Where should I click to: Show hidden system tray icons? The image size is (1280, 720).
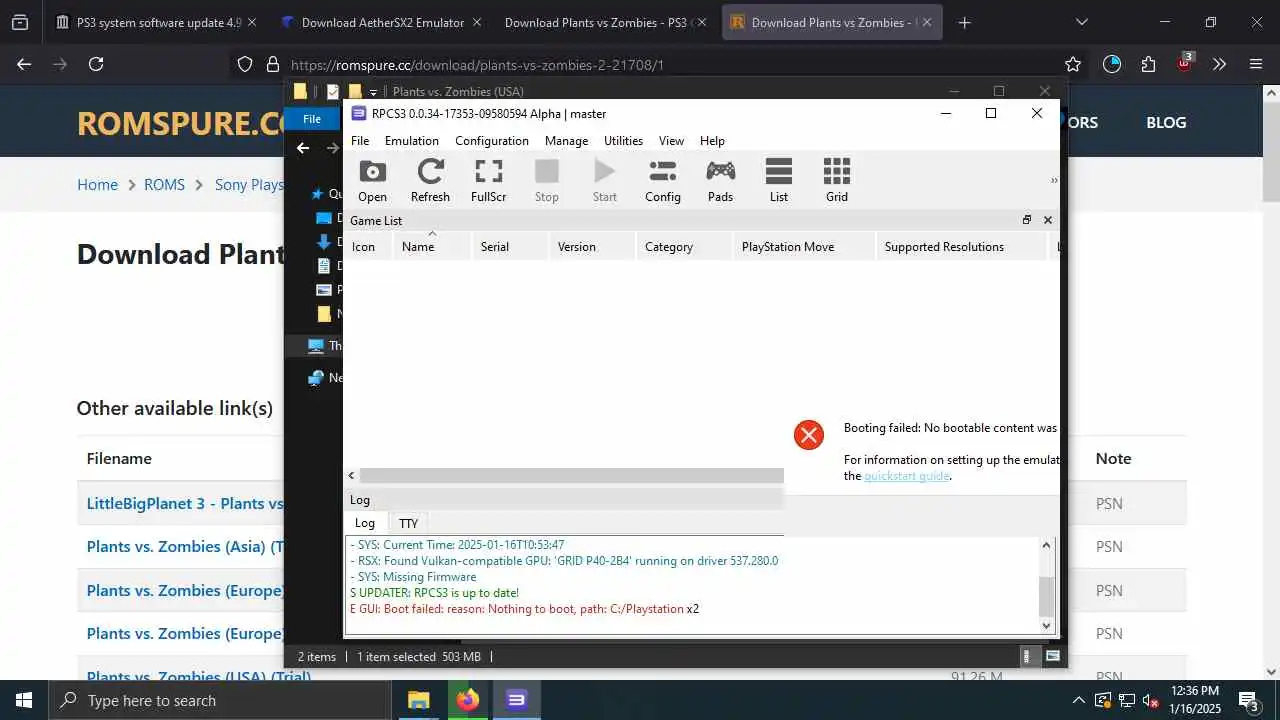(x=1078, y=700)
